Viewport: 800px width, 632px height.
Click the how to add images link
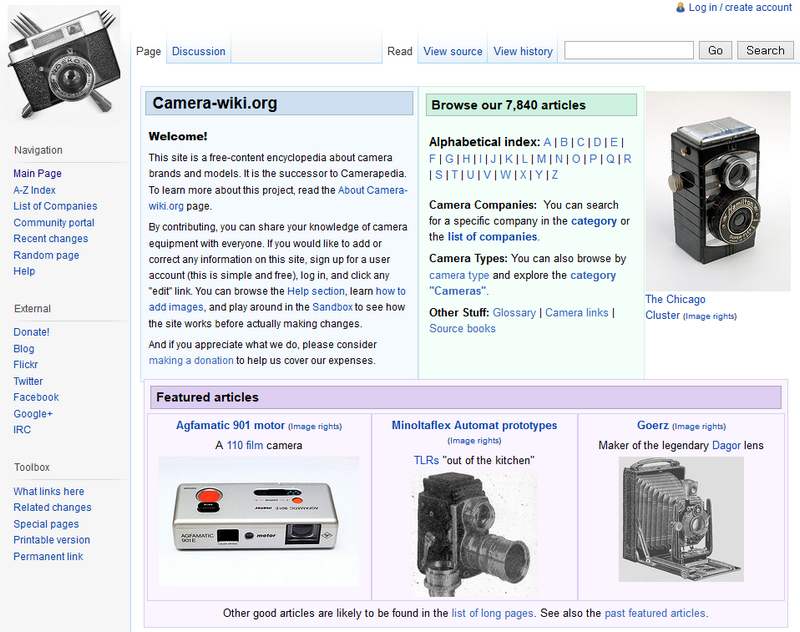390,291
